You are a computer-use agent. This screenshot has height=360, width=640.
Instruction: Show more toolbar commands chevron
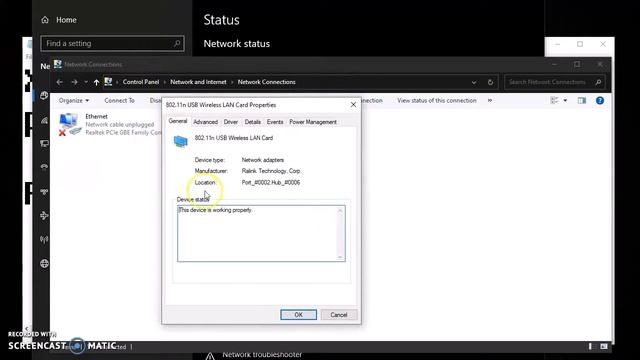(x=490, y=100)
